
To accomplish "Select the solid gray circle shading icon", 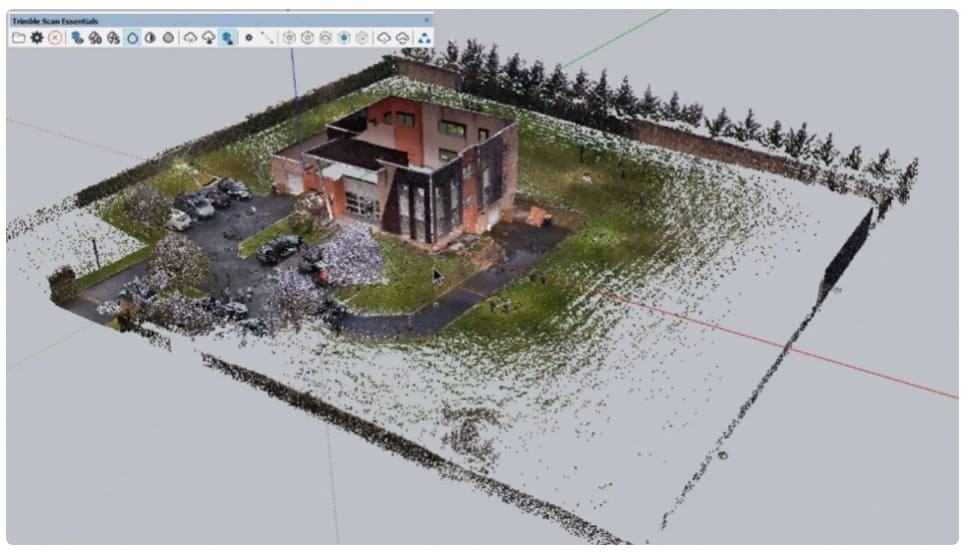I will 168,38.
